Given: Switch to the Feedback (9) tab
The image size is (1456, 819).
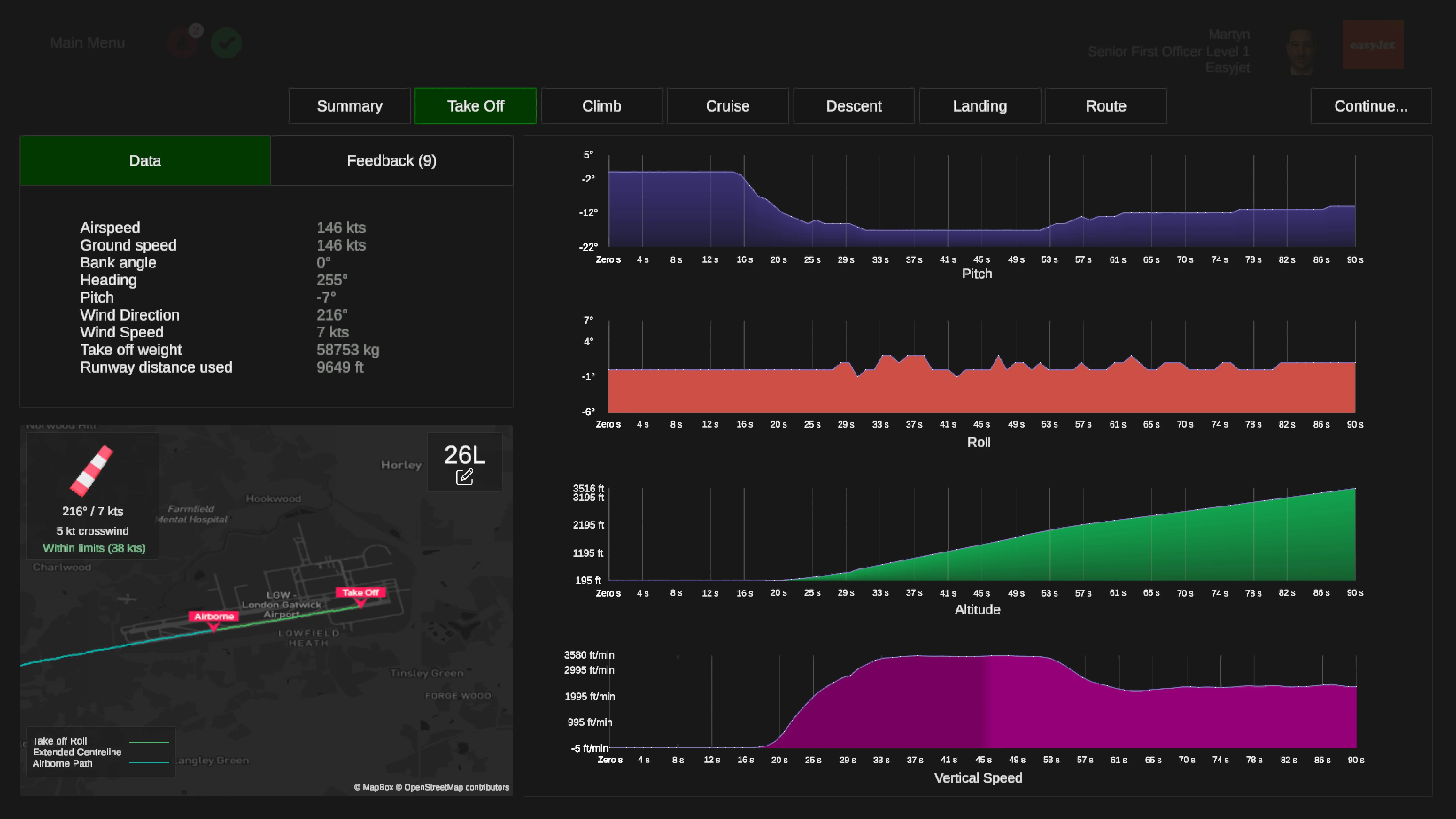Looking at the screenshot, I should pos(391,160).
